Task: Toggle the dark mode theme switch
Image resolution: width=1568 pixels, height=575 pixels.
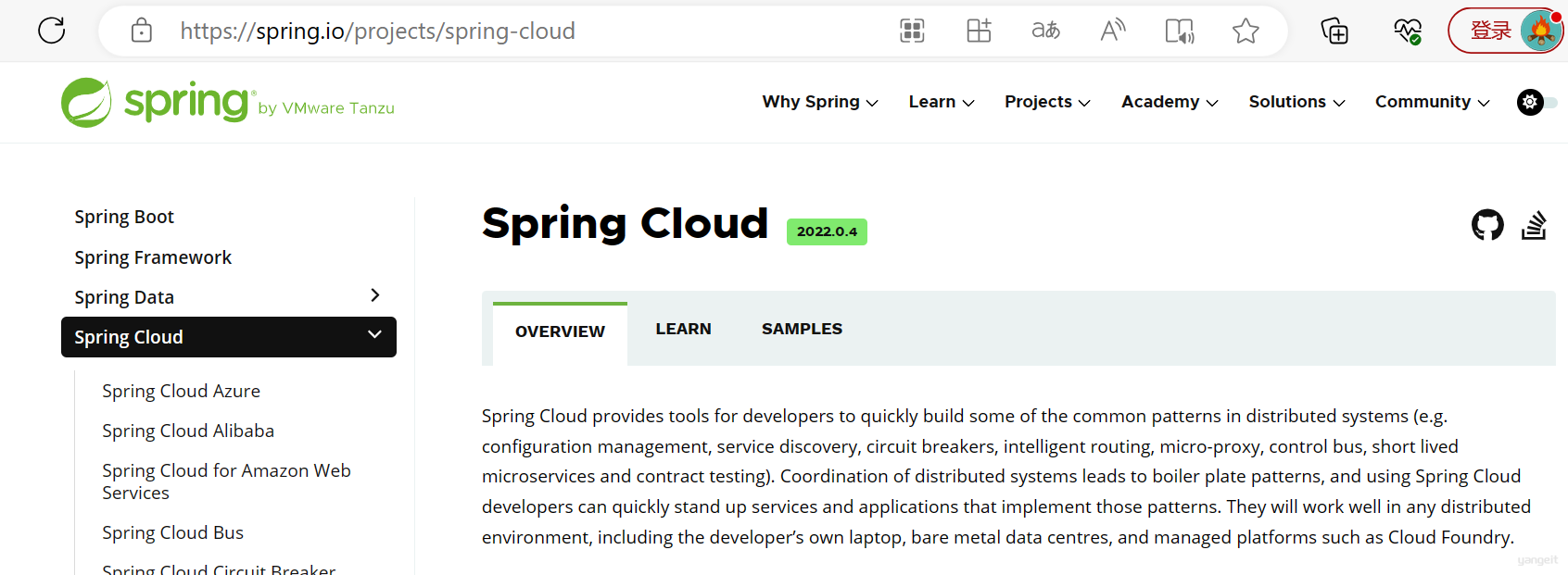Action: pos(1537,102)
